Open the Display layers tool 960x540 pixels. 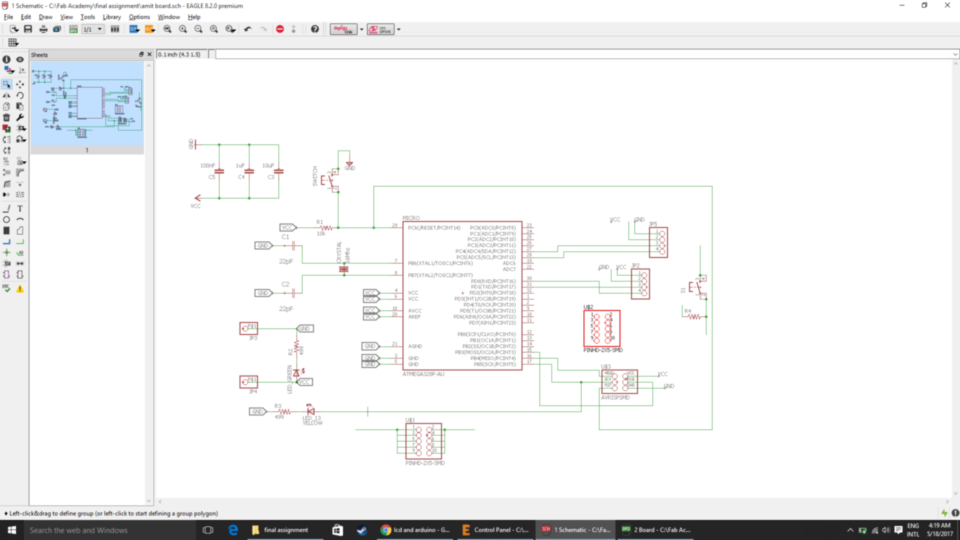(7, 71)
